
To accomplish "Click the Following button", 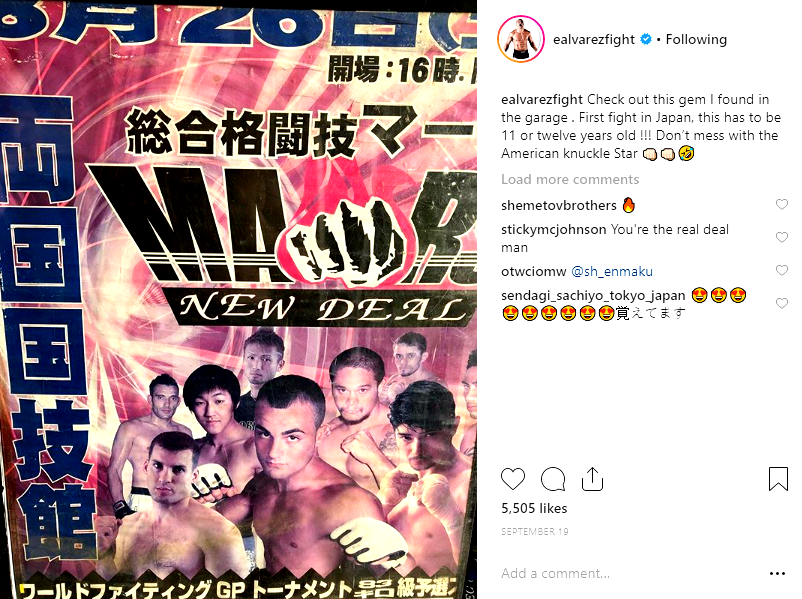I will pos(696,39).
